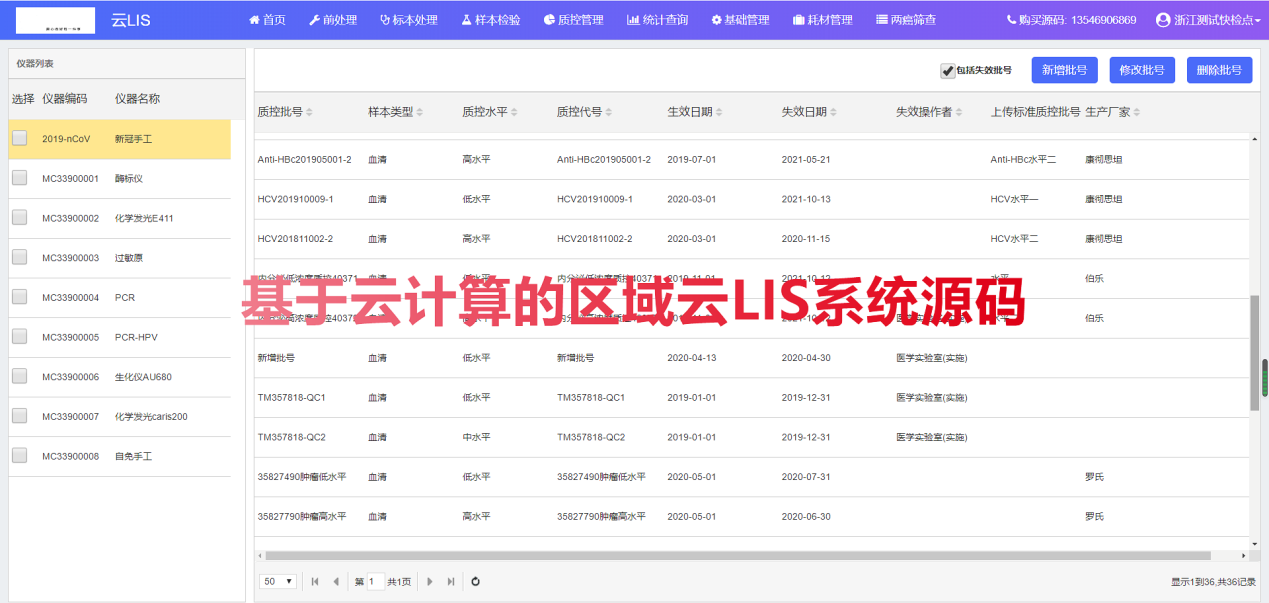Expand 浙江测试快检点 user dropdown
This screenshot has width=1269, height=603.
pyautogui.click(x=1207, y=20)
